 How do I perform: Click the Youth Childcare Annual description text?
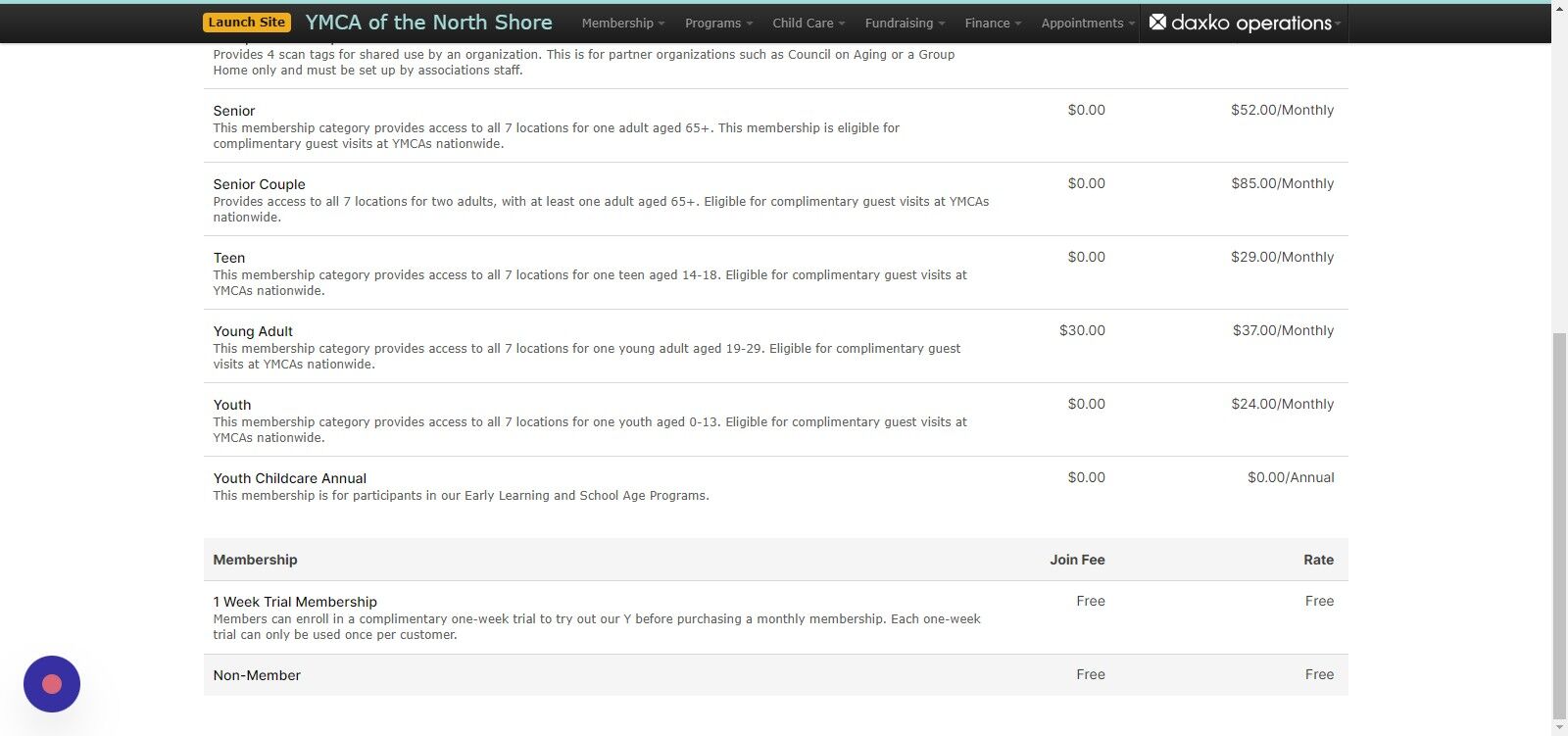461,496
